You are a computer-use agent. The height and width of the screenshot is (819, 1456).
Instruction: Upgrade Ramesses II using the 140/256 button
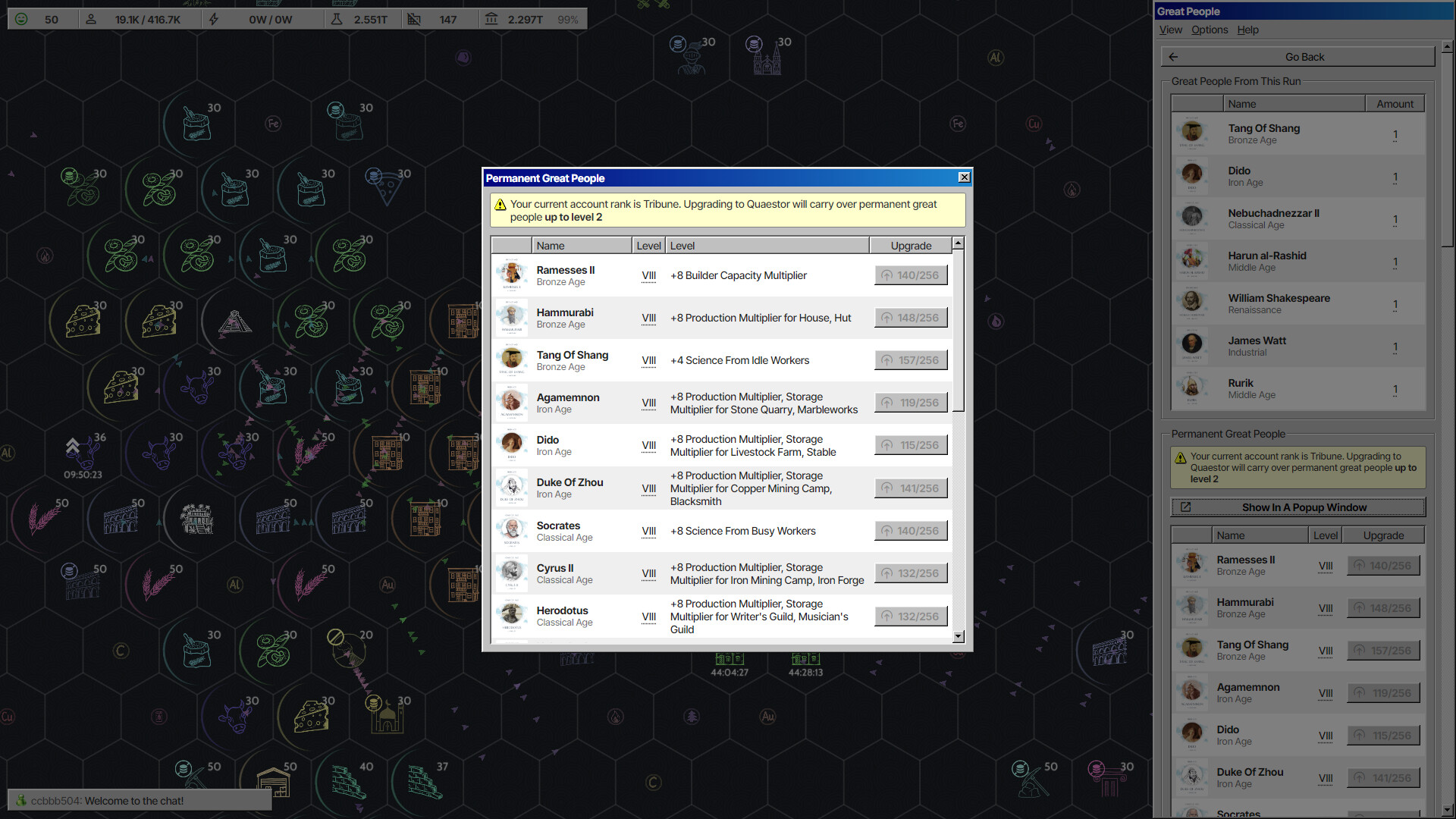click(x=911, y=275)
